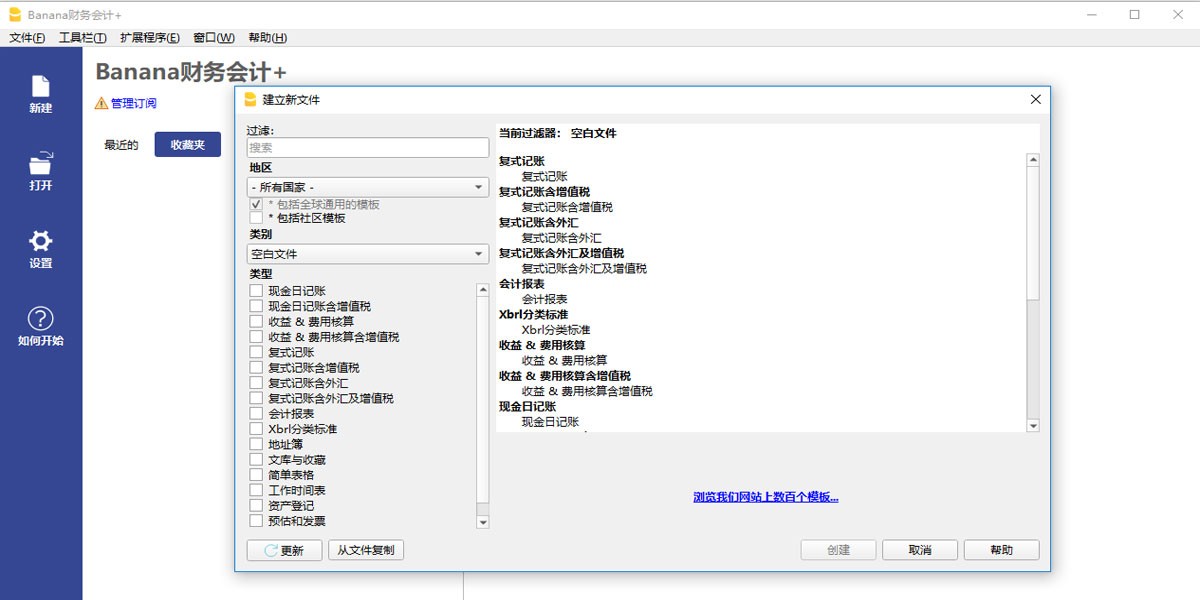This screenshot has height=600, width=1200.
Task: Tick the 复式记账含外汇 checkbox
Action: [x=256, y=383]
